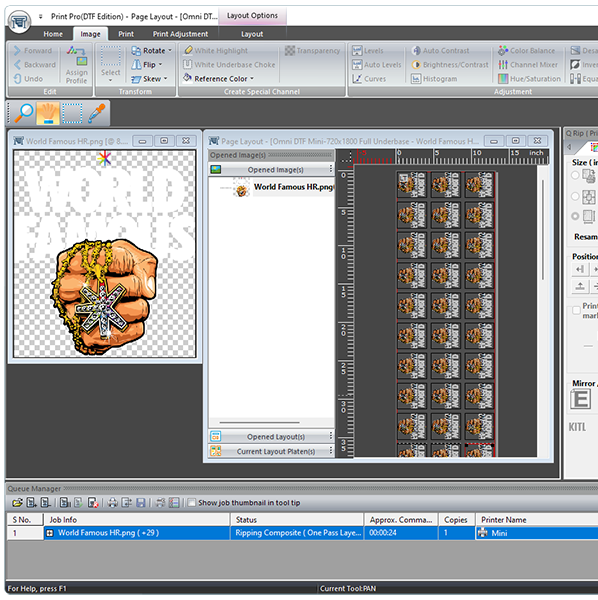
Task: Click the Layout Options contextual tab
Action: click(252, 16)
